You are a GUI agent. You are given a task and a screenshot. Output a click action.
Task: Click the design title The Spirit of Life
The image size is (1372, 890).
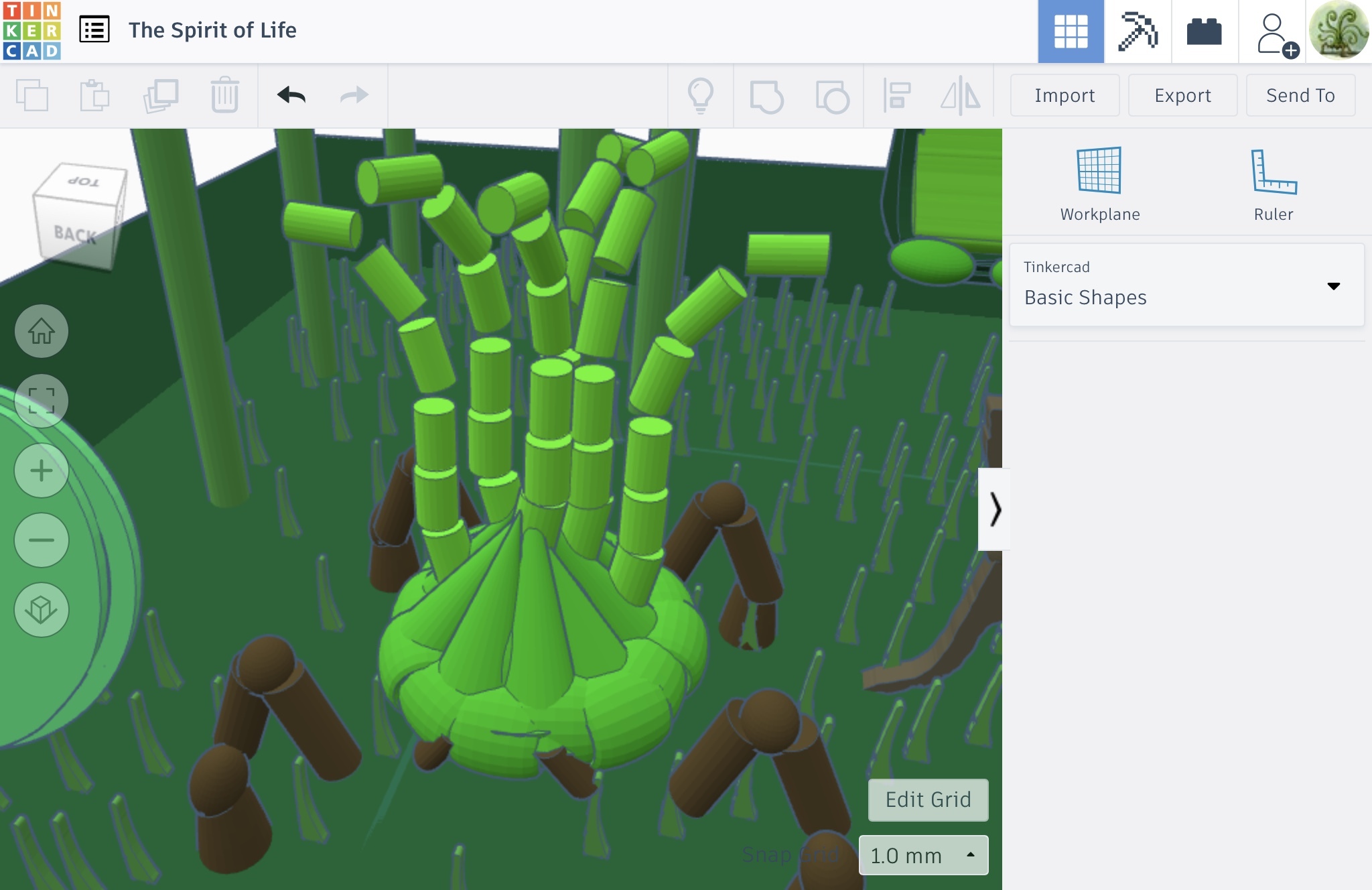(x=212, y=30)
